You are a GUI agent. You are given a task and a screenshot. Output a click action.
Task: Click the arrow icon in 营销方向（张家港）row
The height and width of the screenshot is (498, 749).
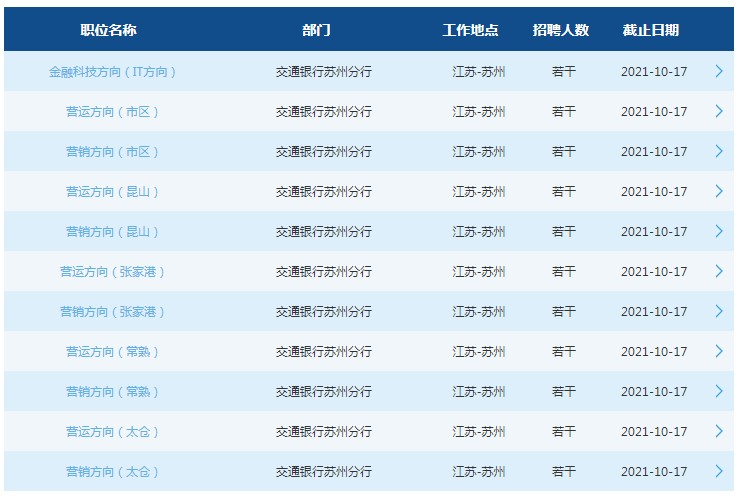[718, 312]
